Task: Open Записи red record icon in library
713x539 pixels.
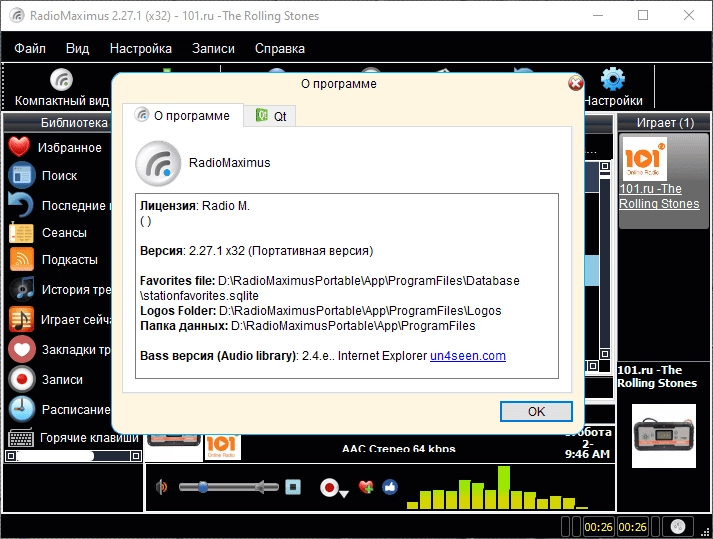Action: pyautogui.click(x=22, y=379)
